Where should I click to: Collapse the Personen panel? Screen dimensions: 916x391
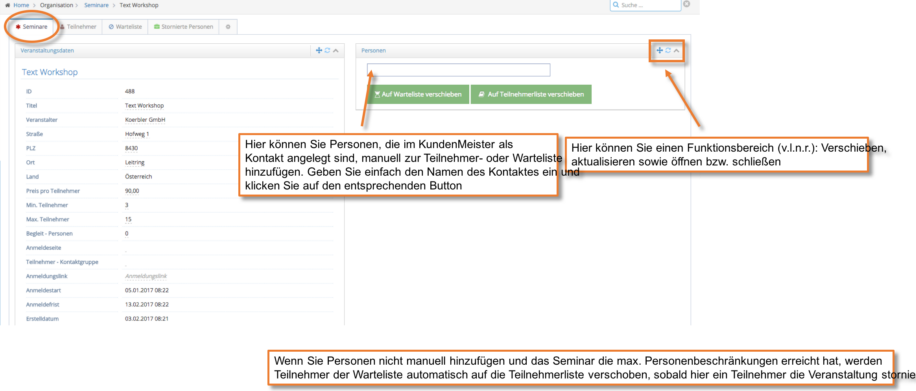coord(676,50)
